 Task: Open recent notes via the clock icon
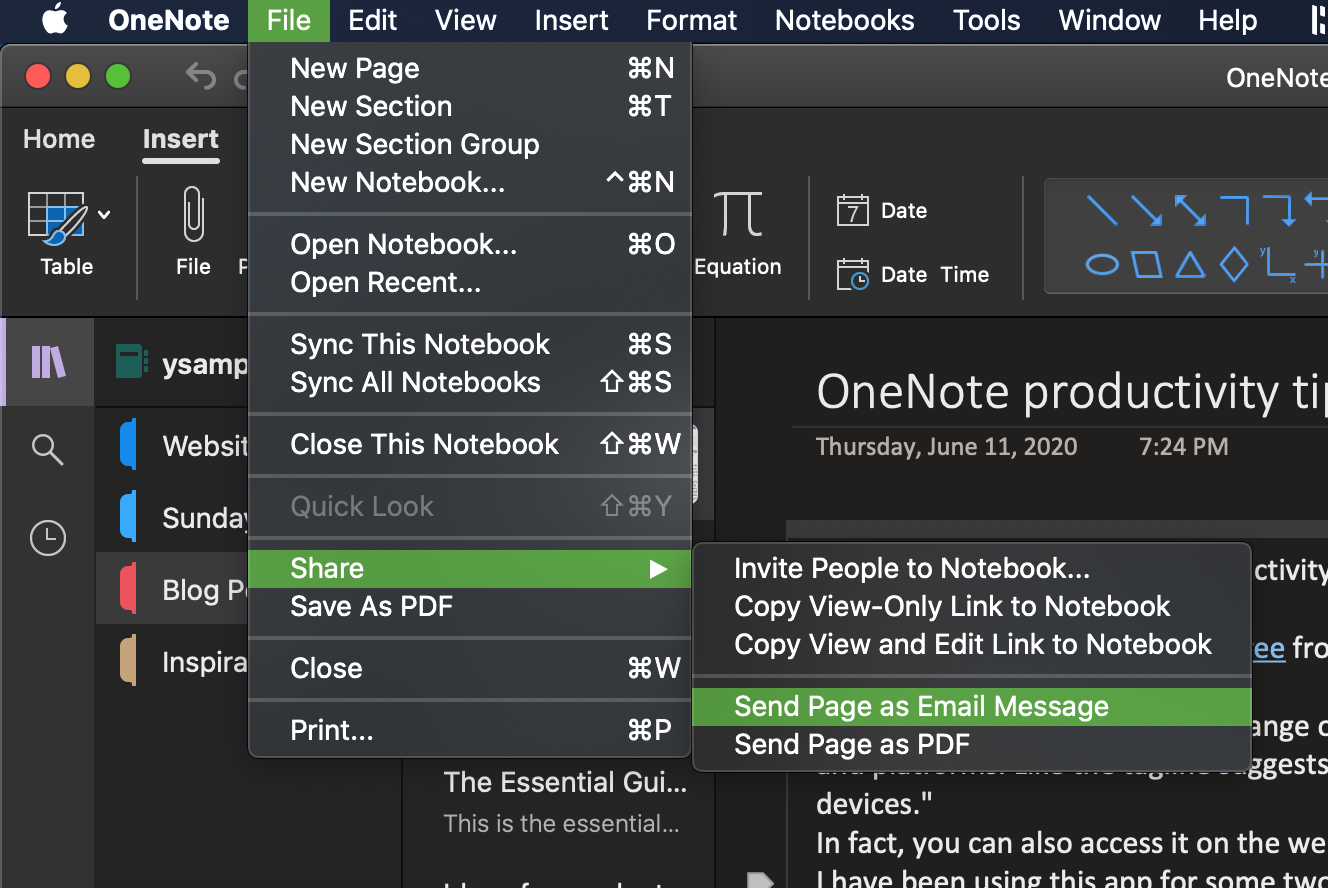(48, 538)
